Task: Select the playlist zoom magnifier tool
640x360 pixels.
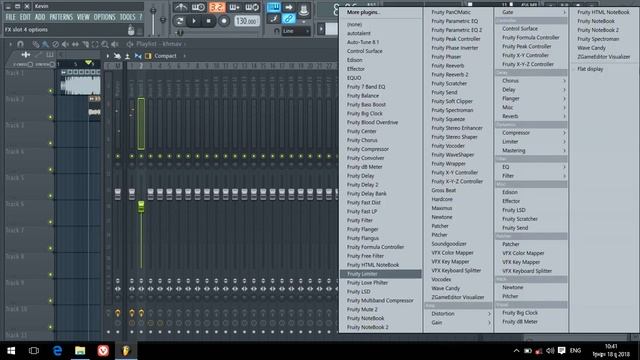Action: [105, 44]
